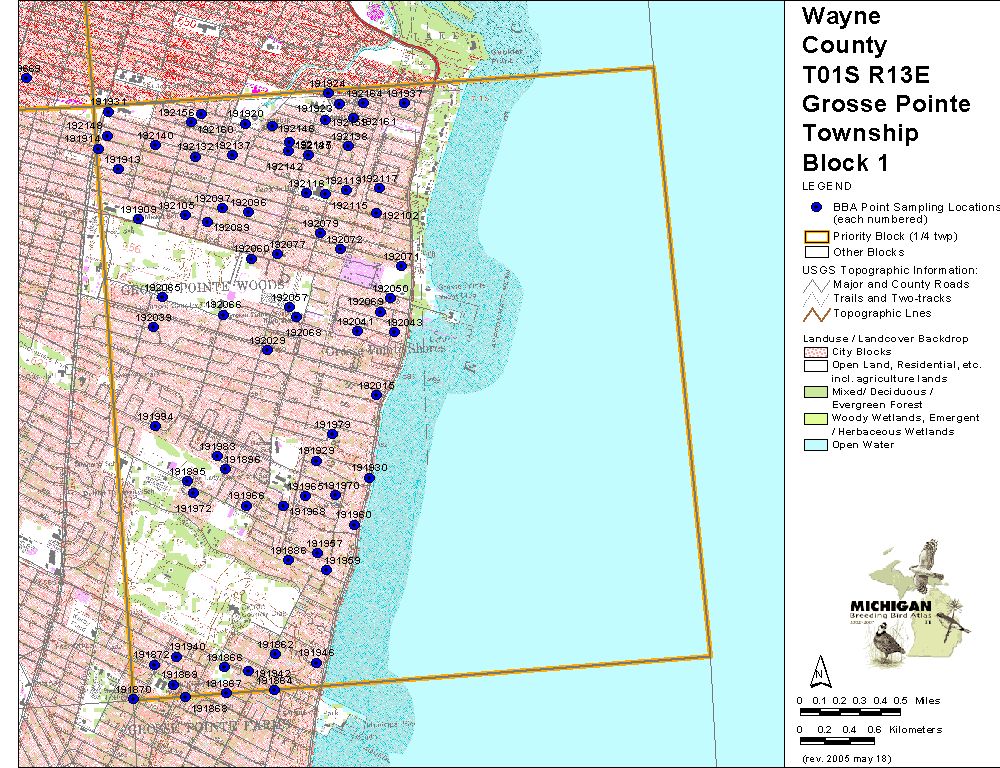
Task: Click the Mixed/Deciduous/Evergreen Forest swatch
Action: click(816, 392)
